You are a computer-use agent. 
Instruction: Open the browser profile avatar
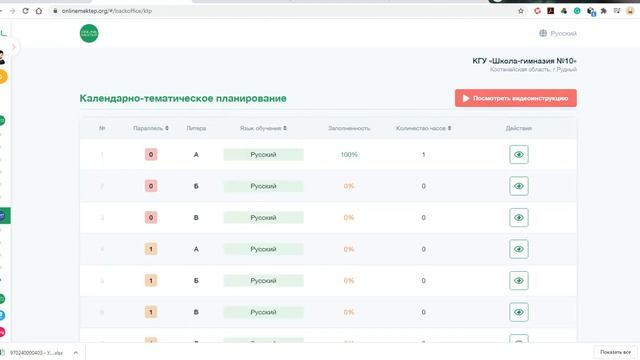[x=630, y=11]
